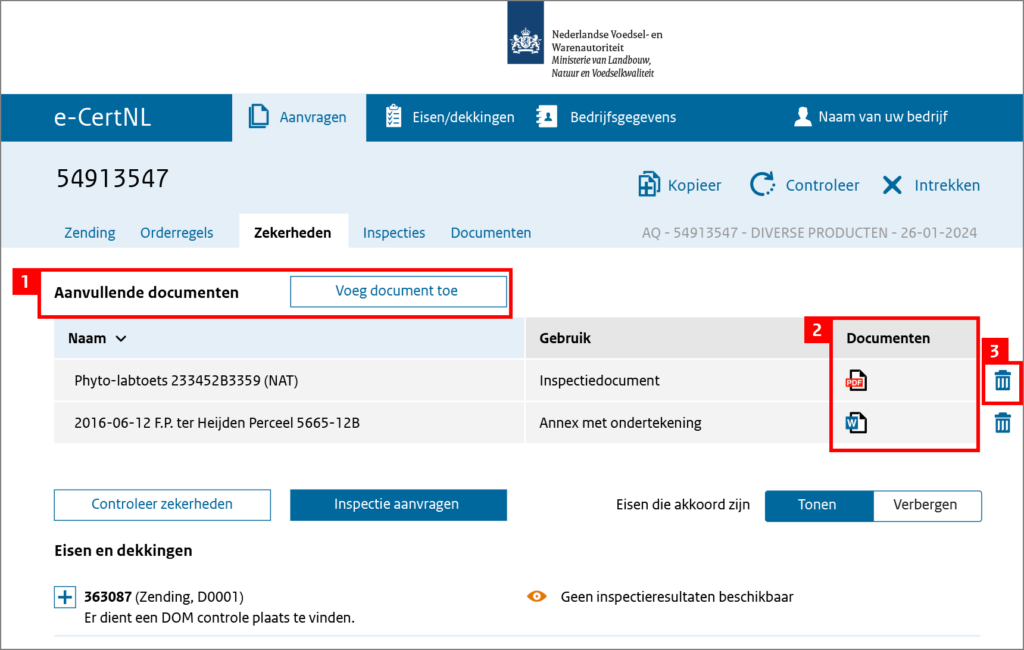
Task: Click the eye icon next to 363087
Action: [537, 596]
